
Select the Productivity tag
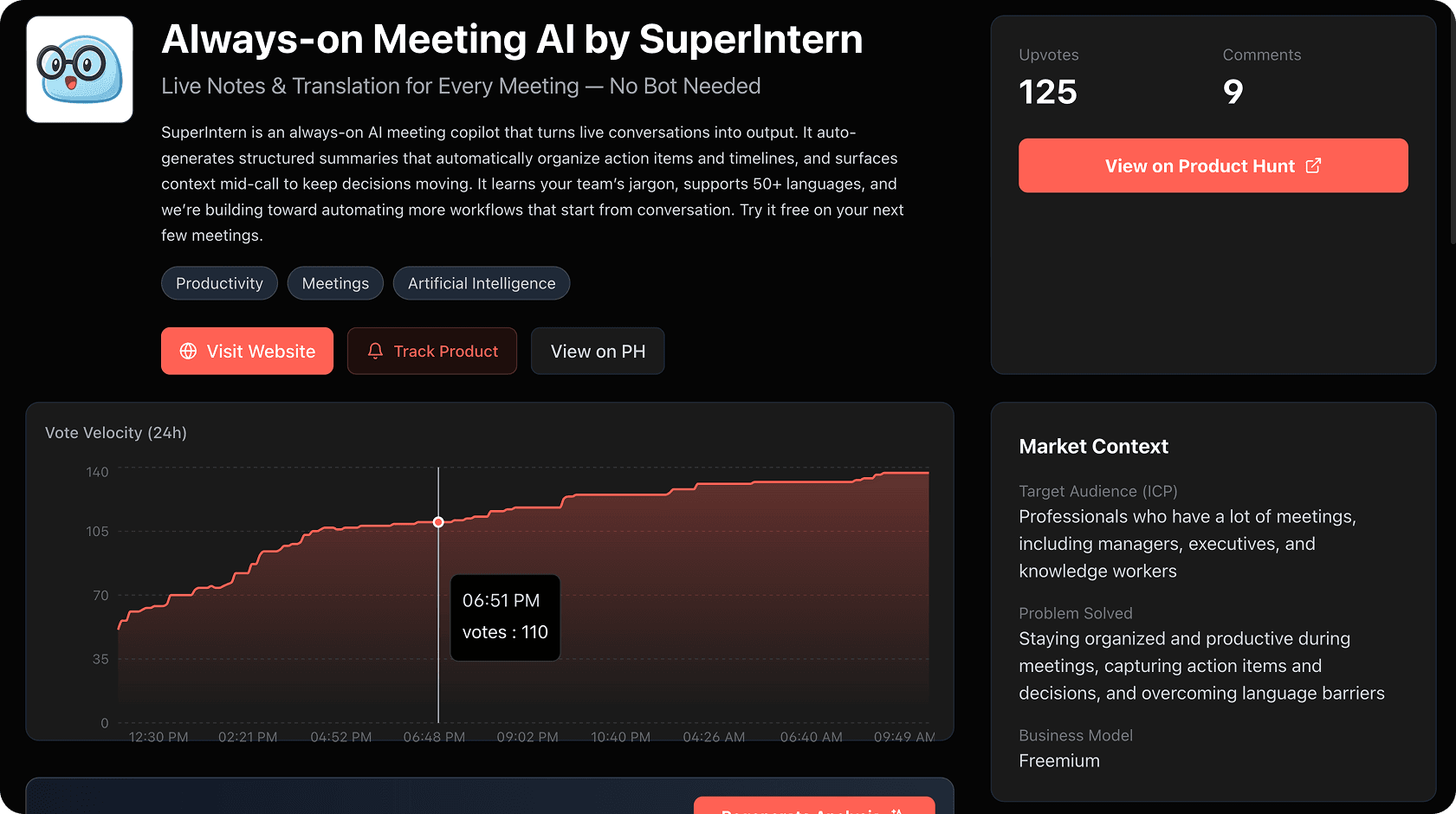pyautogui.click(x=219, y=283)
